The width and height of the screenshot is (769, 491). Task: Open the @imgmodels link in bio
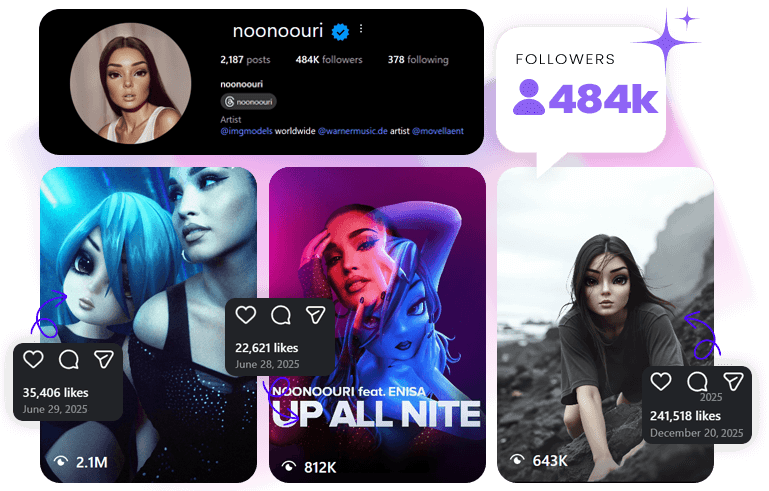(246, 131)
